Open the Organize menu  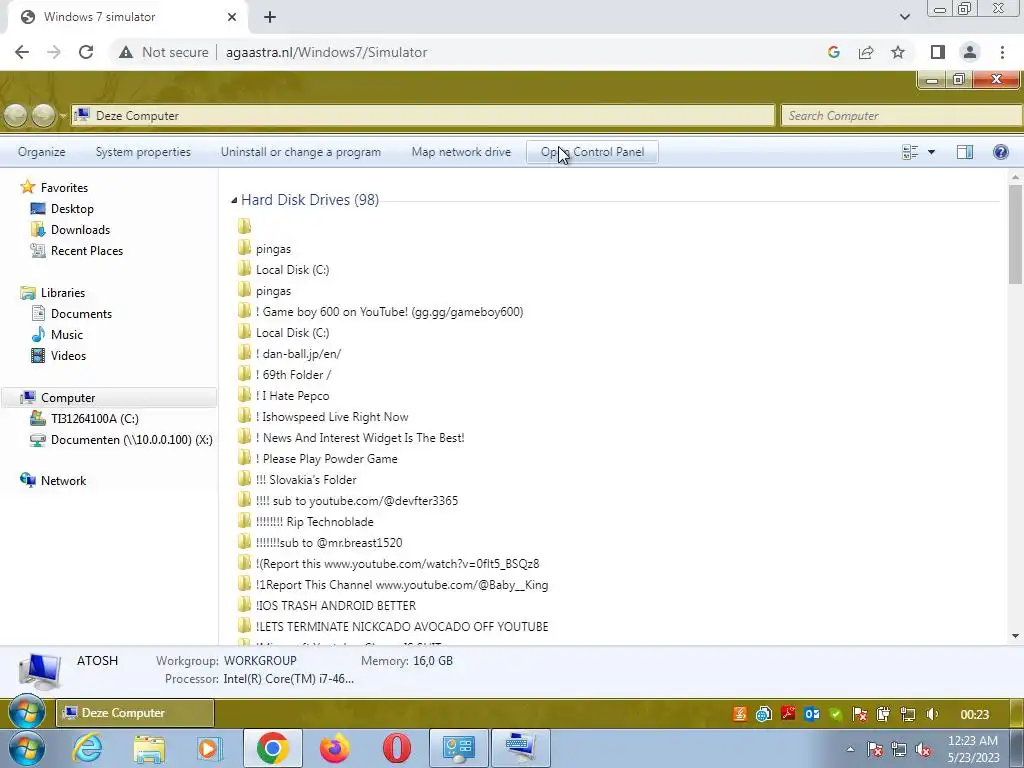(x=42, y=152)
